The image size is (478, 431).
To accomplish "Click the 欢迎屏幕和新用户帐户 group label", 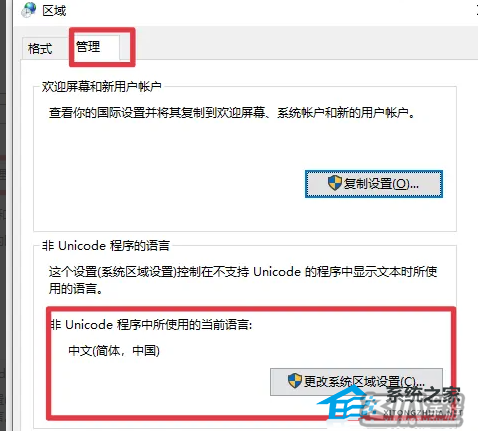I will (x=101, y=87).
